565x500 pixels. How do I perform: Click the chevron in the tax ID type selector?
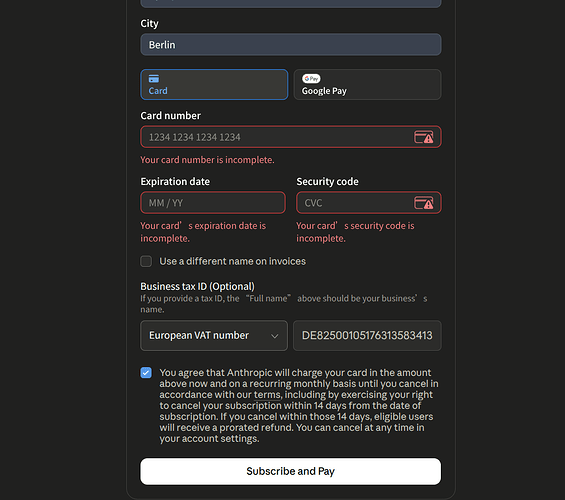(275, 336)
